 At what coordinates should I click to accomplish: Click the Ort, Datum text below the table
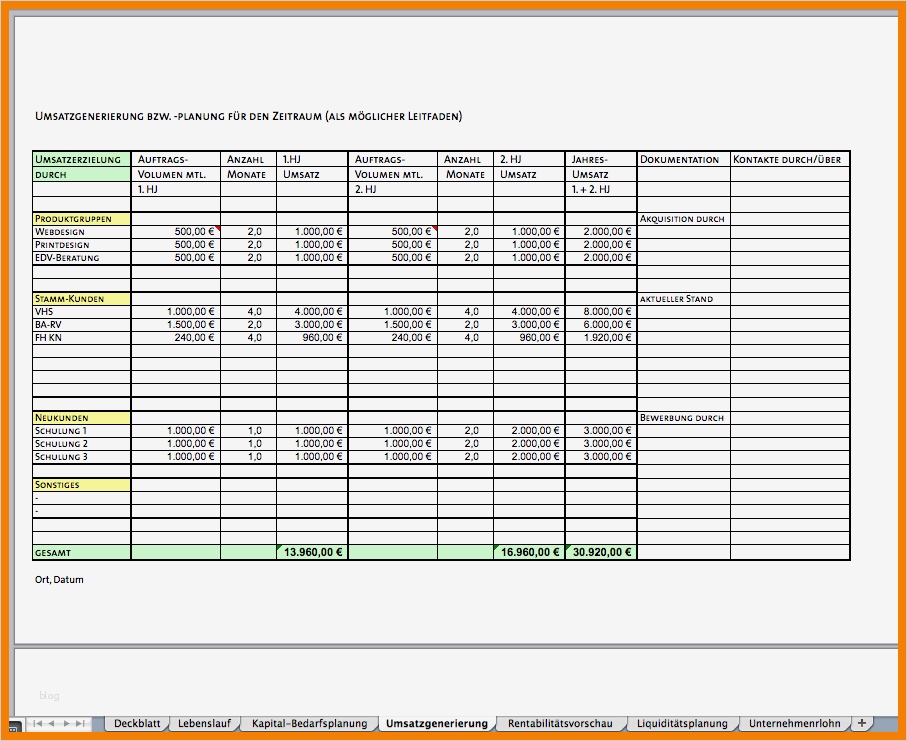point(59,578)
